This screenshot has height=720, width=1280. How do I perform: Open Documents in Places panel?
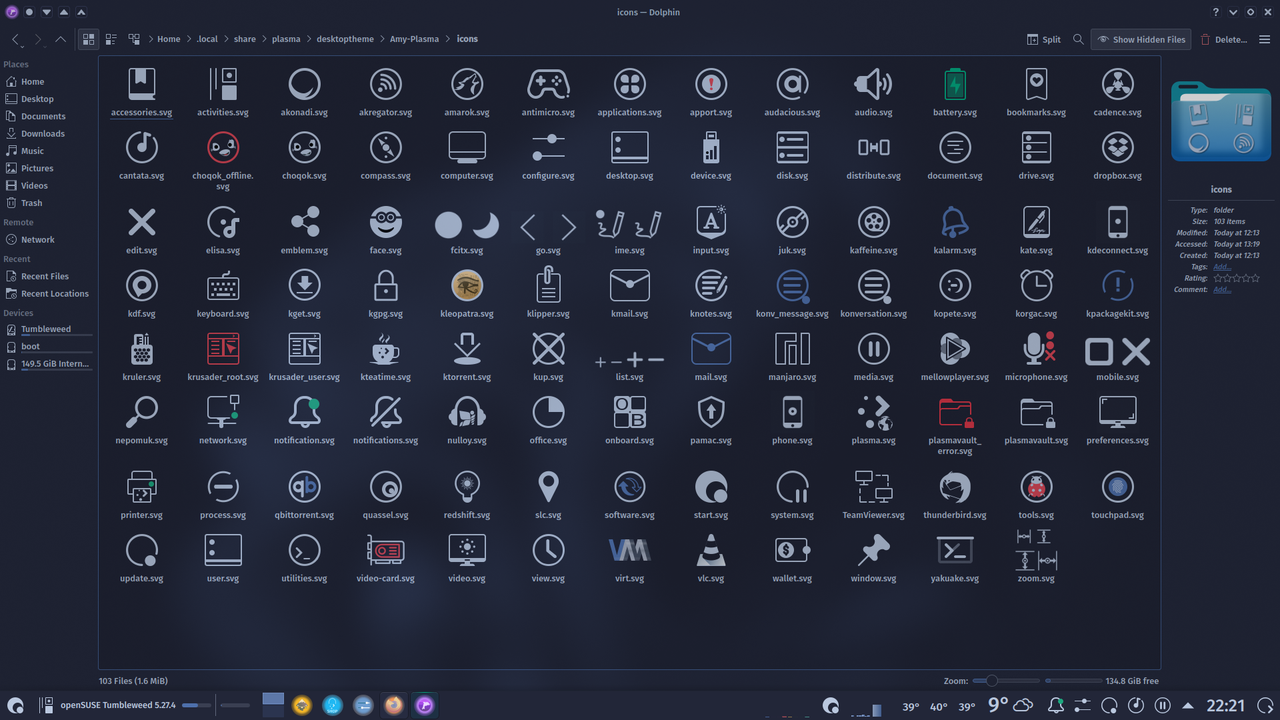coord(49,116)
